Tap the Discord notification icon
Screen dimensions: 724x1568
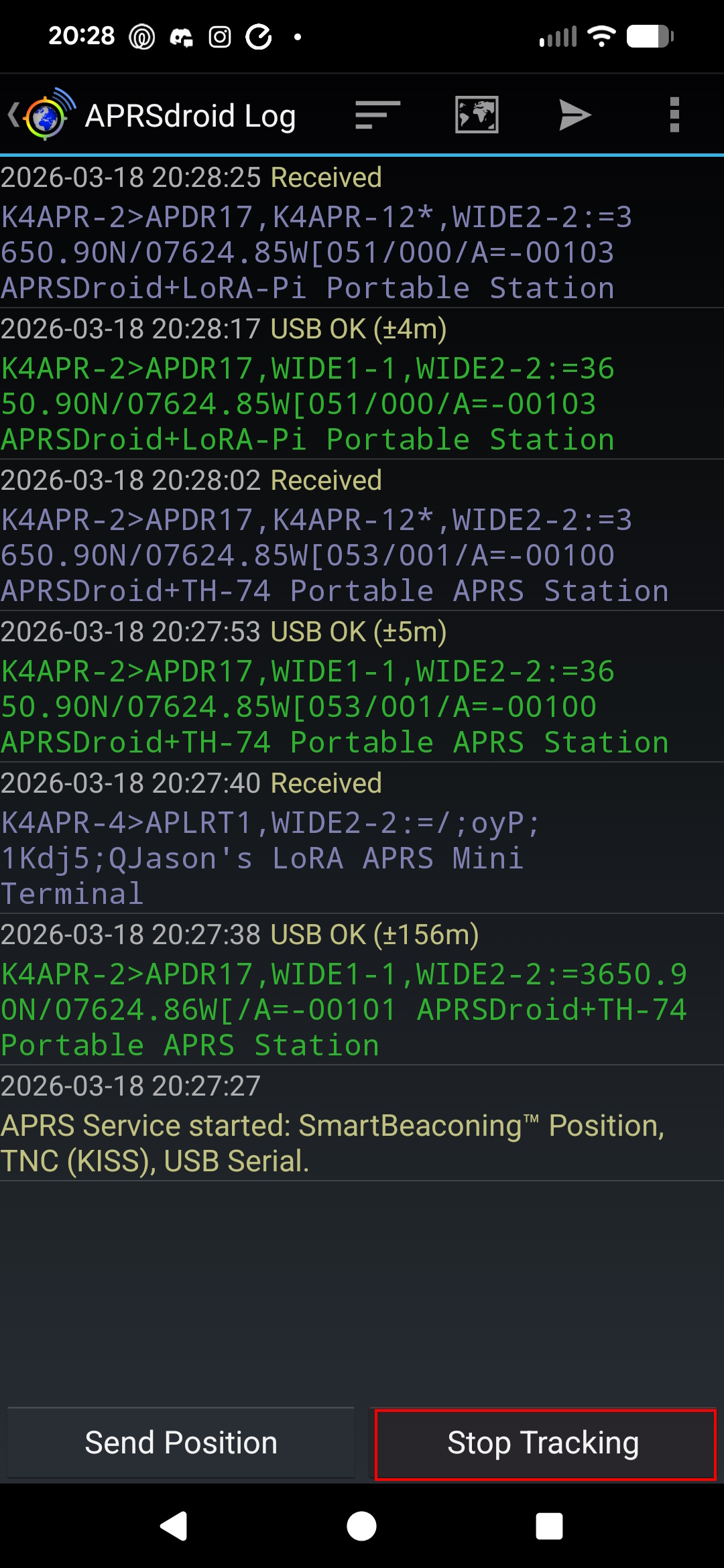point(181,37)
